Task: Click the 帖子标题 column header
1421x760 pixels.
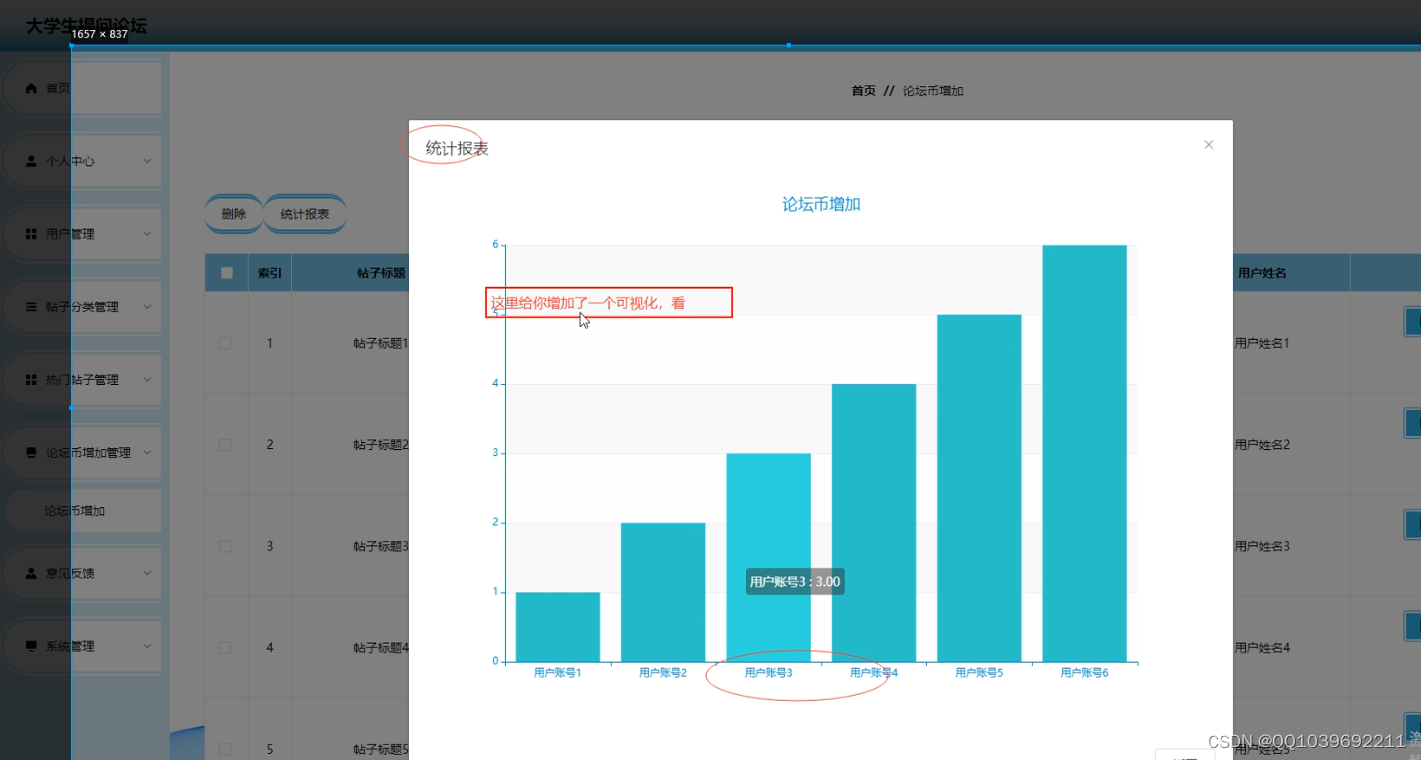Action: pos(381,273)
